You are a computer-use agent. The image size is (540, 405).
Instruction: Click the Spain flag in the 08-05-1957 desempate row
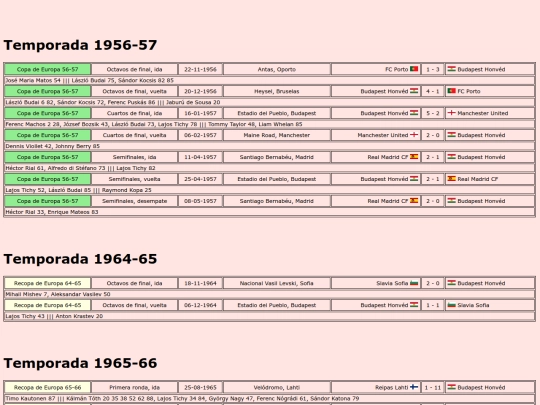pyautogui.click(x=414, y=201)
